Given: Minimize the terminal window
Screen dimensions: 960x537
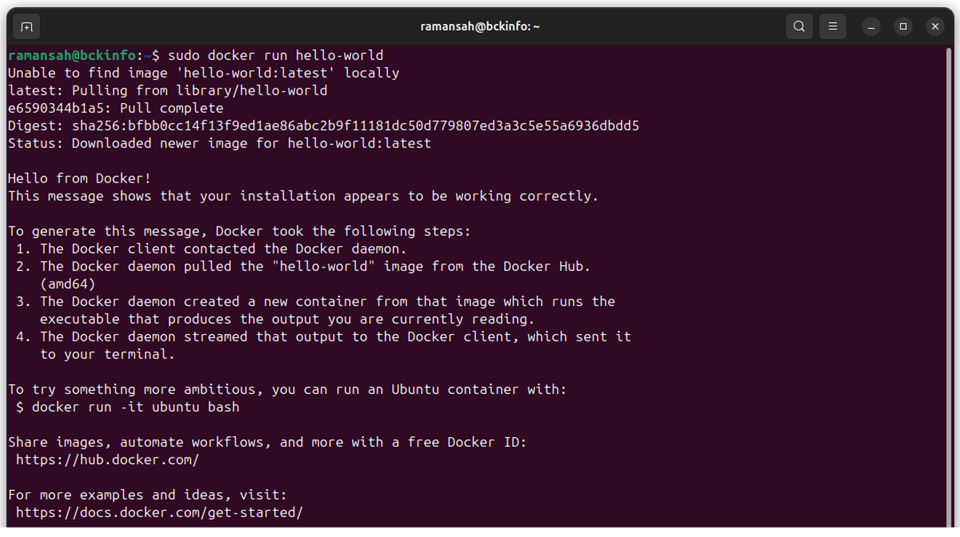Looking at the screenshot, I should [871, 26].
